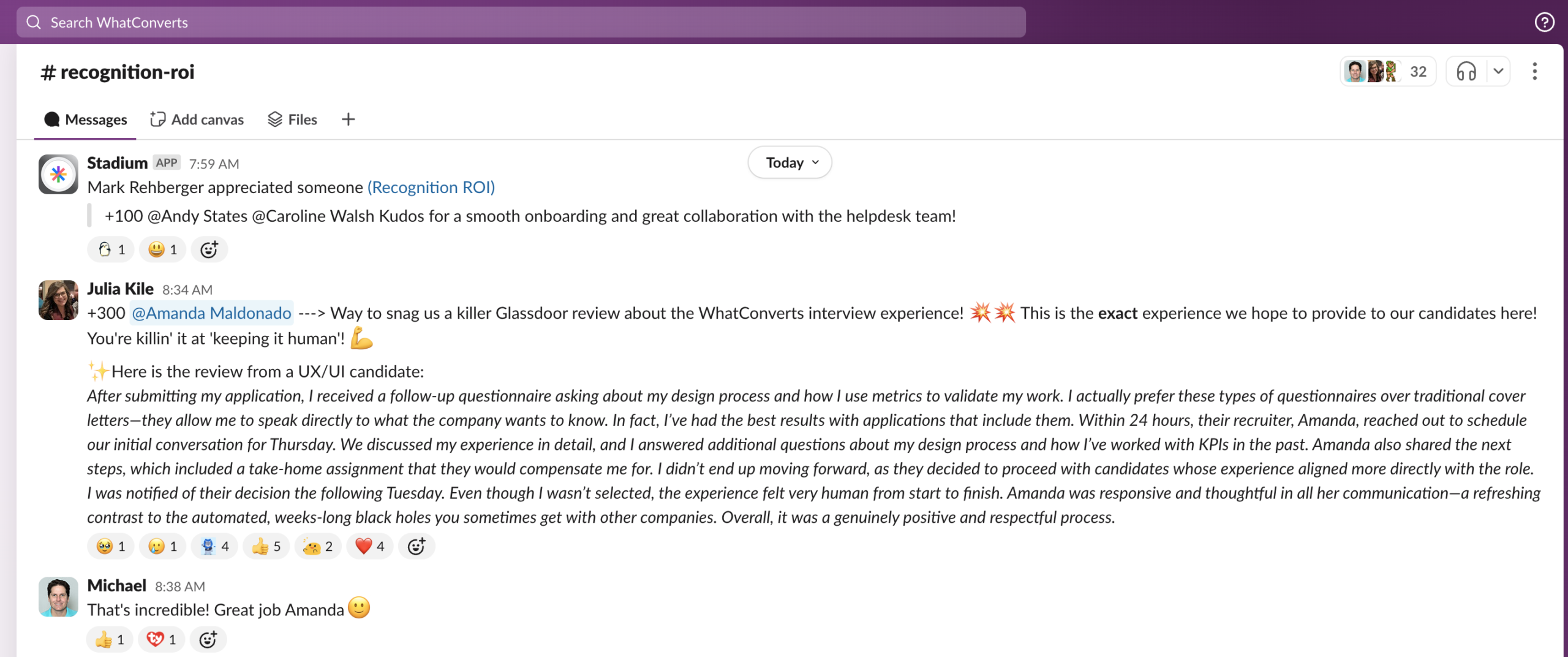Toggle the grinning face reaction on Stadium post
Screen dimensions: 1568x657
162,249
